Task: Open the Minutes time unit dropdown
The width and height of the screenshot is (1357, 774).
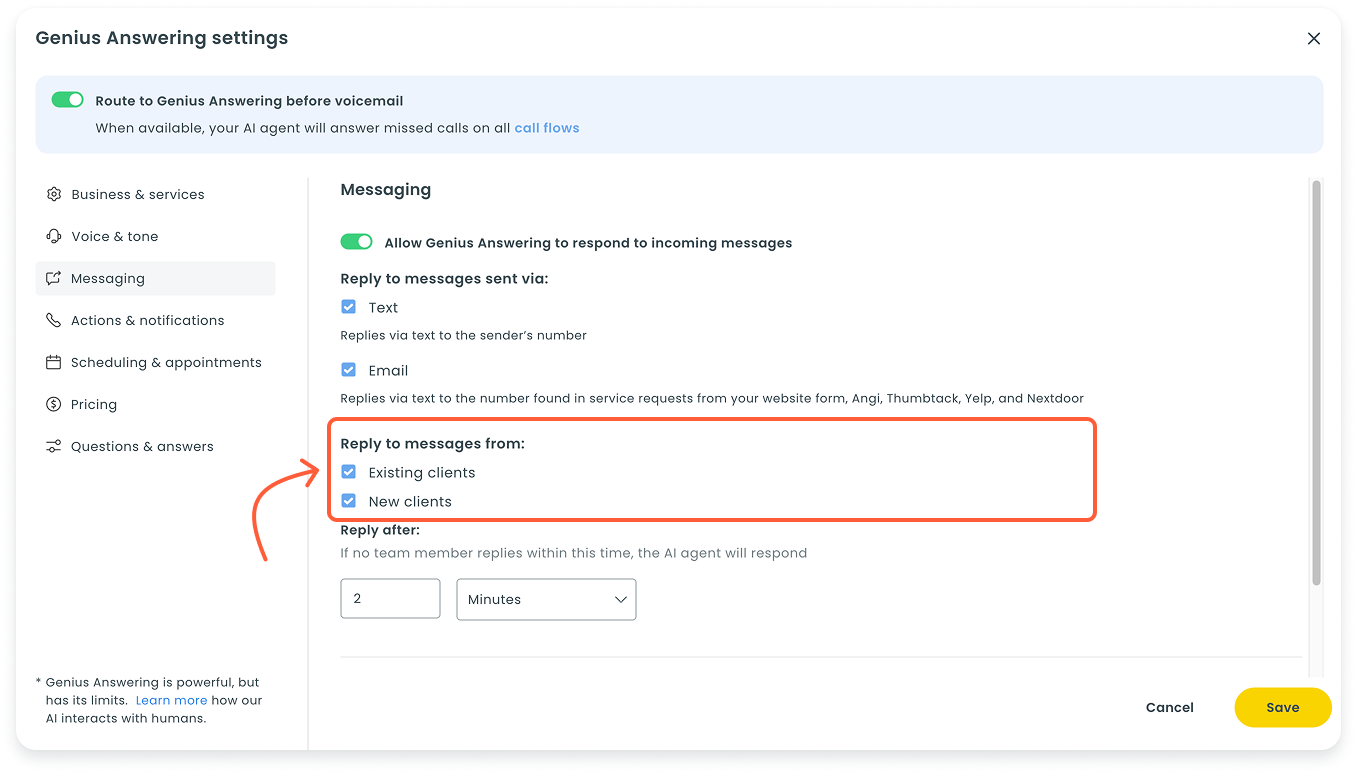Action: (x=546, y=599)
